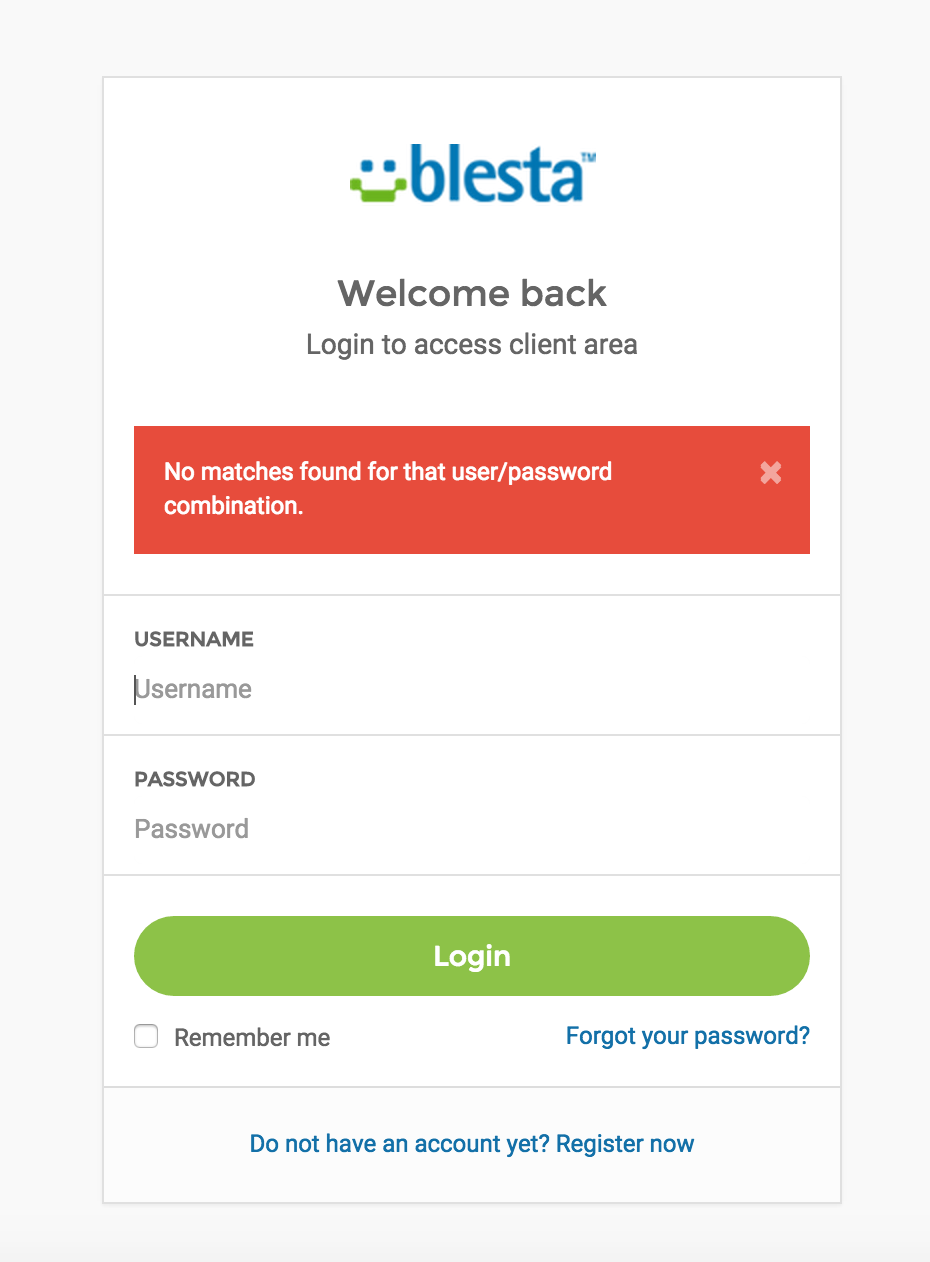The image size is (930, 1262).
Task: Open the Forgot your password link
Action: tap(688, 1036)
